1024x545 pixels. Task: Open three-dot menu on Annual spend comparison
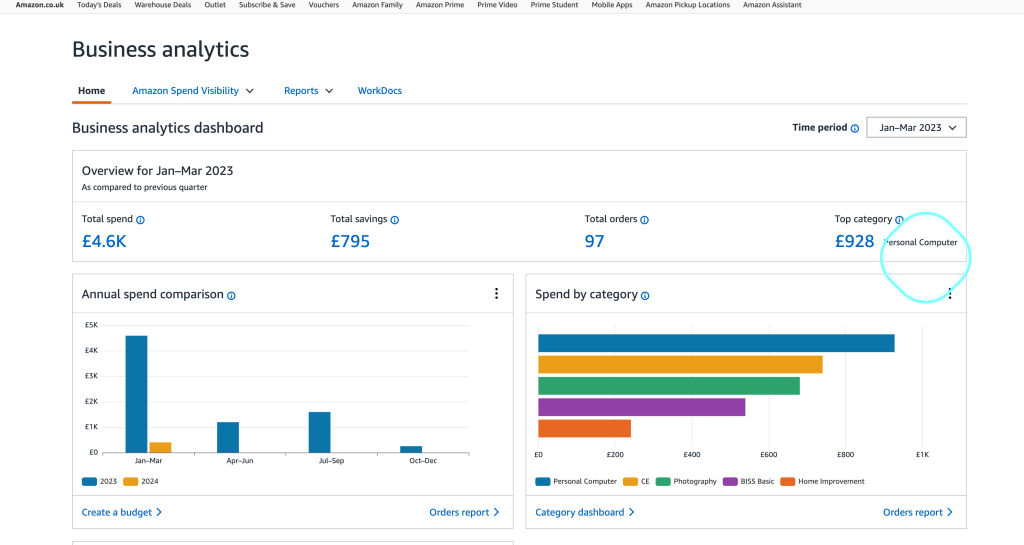(x=496, y=294)
